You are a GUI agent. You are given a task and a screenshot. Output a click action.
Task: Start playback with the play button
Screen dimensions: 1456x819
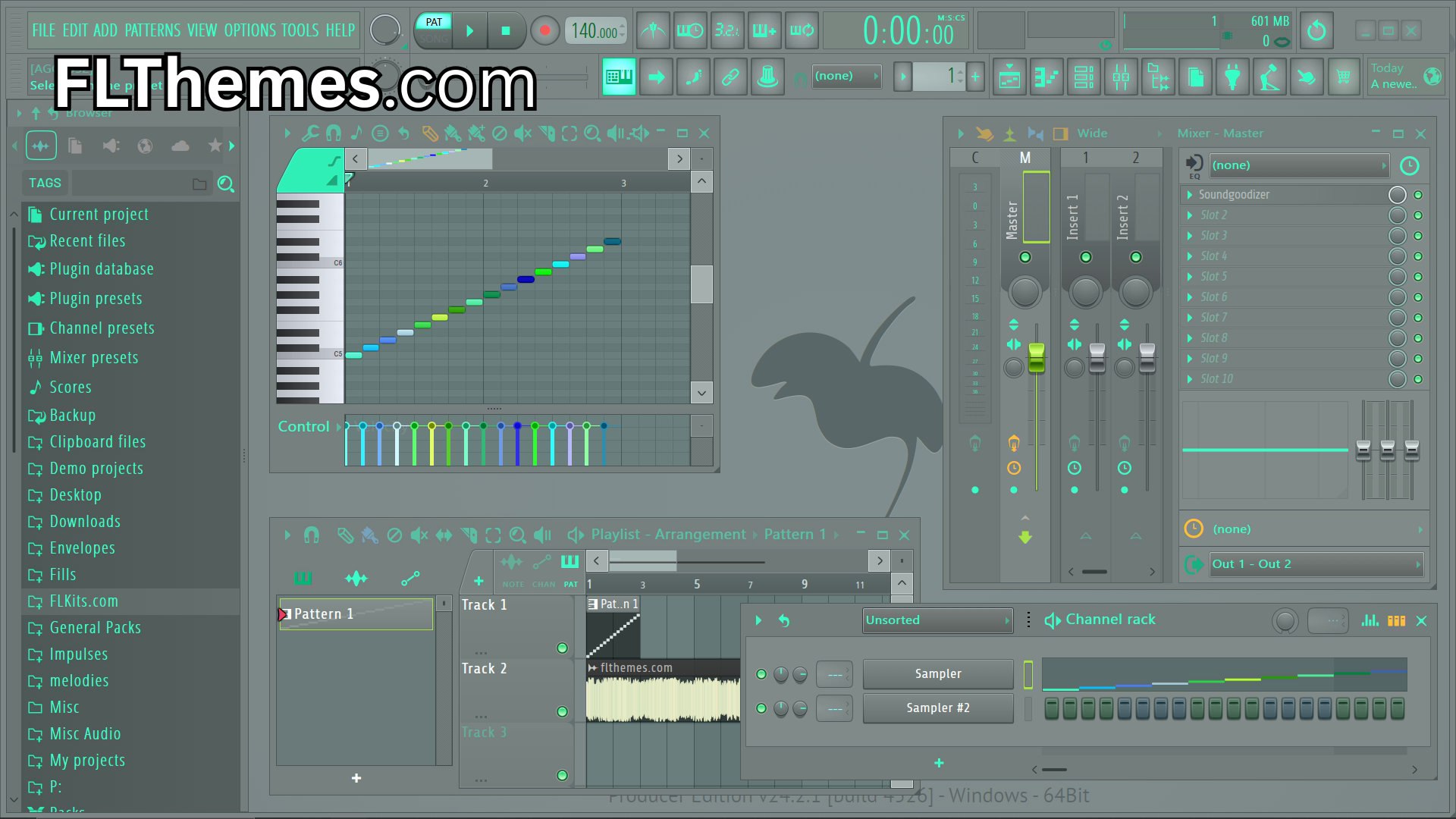coord(469,31)
